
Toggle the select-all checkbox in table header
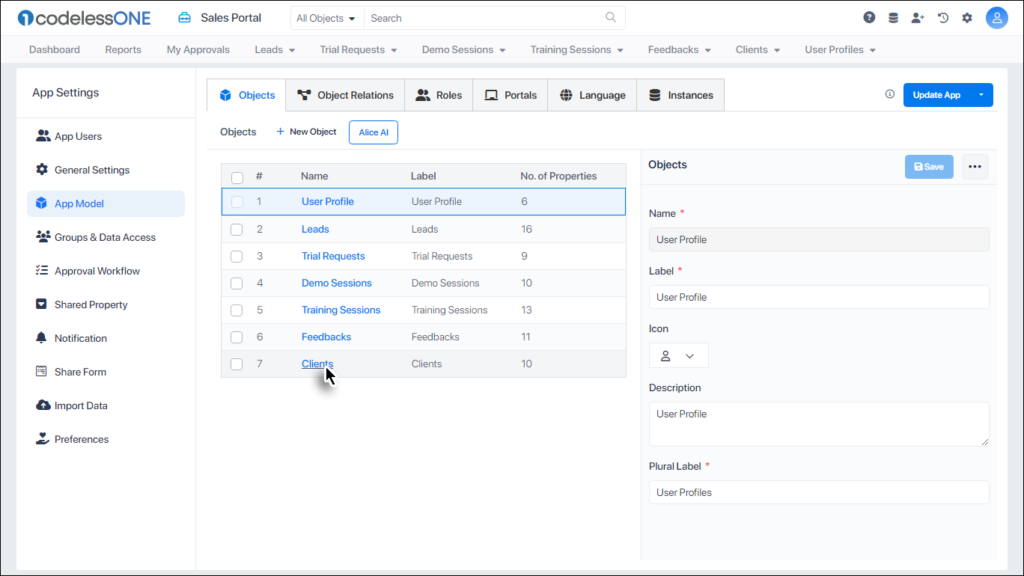pos(237,177)
